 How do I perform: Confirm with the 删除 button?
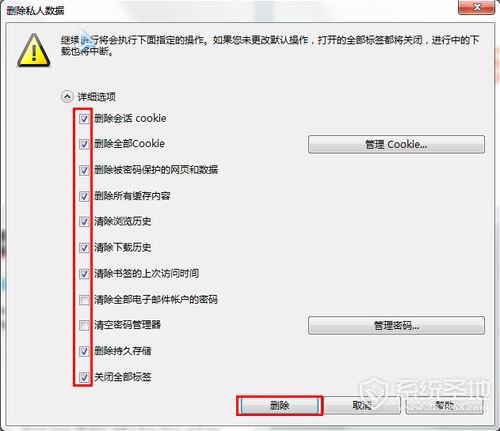(279, 406)
